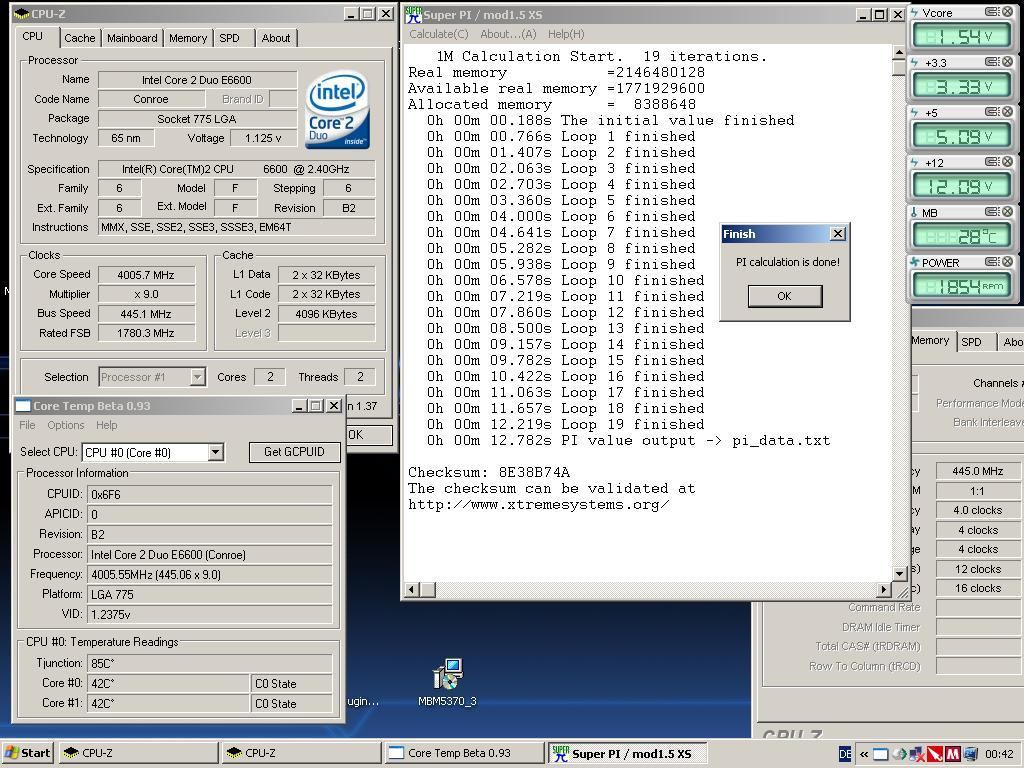The width and height of the screenshot is (1024, 768).
Task: Close the +5 voltage widget
Action: tap(1007, 112)
